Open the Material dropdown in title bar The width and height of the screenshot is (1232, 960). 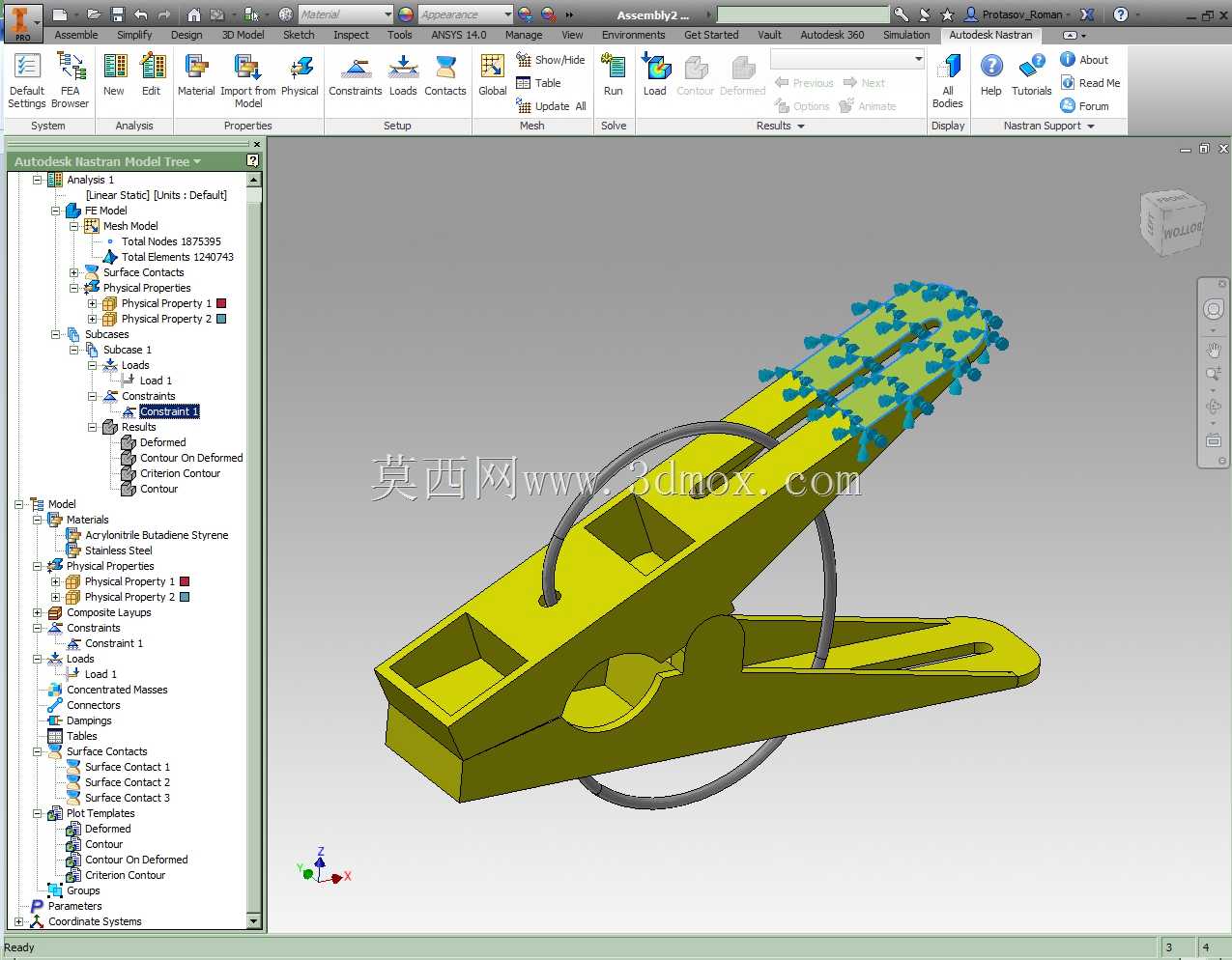(388, 14)
